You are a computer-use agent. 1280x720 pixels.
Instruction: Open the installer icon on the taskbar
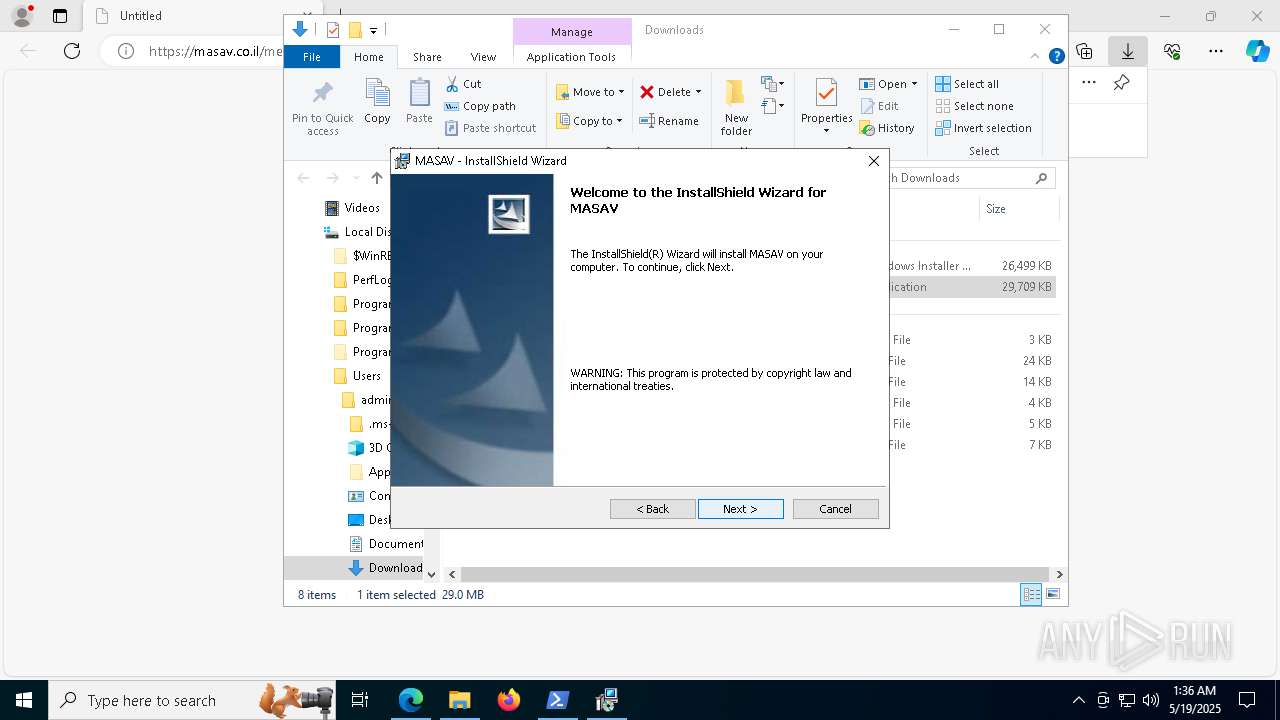[606, 700]
